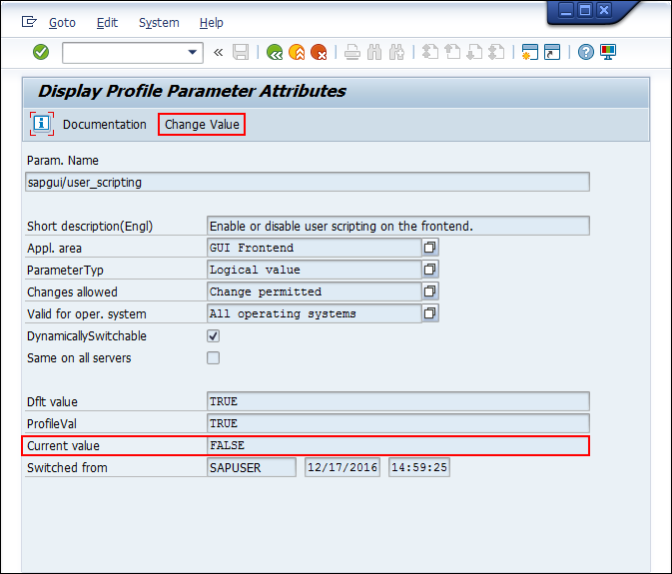The height and width of the screenshot is (574, 672).
Task: Click the Find binoculars icon
Action: [374, 52]
